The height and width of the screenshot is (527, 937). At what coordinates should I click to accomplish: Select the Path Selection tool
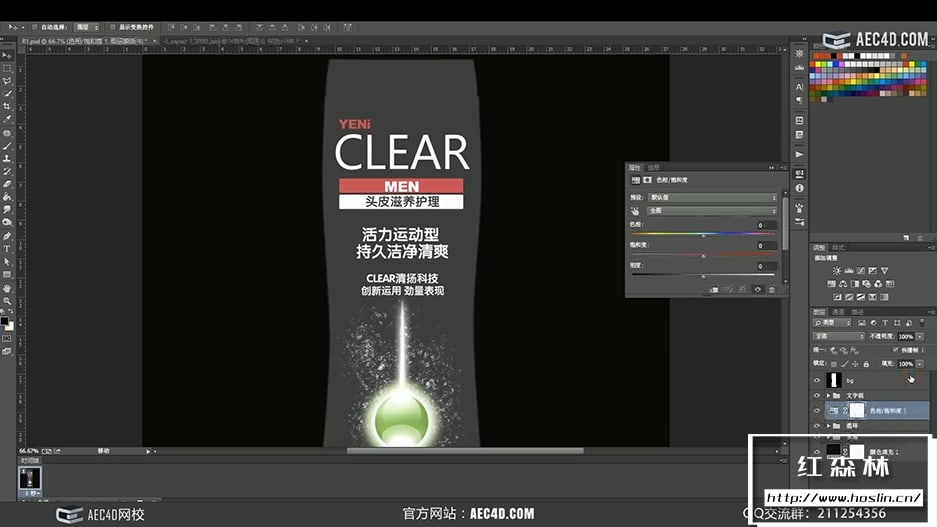pyautogui.click(x=7, y=262)
